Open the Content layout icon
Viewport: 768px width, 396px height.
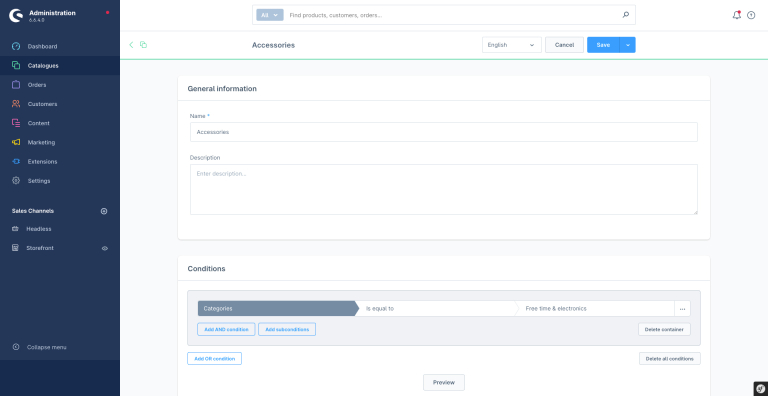click(x=16, y=123)
